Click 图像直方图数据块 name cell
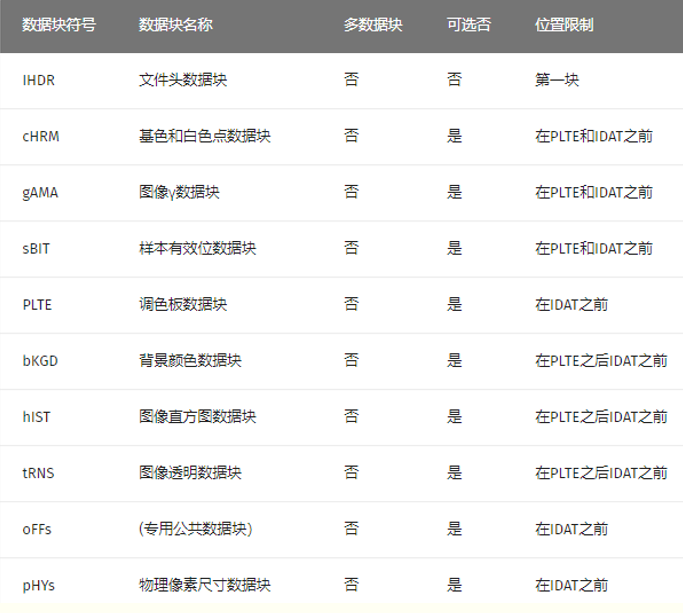The image size is (683, 613). coord(197,417)
